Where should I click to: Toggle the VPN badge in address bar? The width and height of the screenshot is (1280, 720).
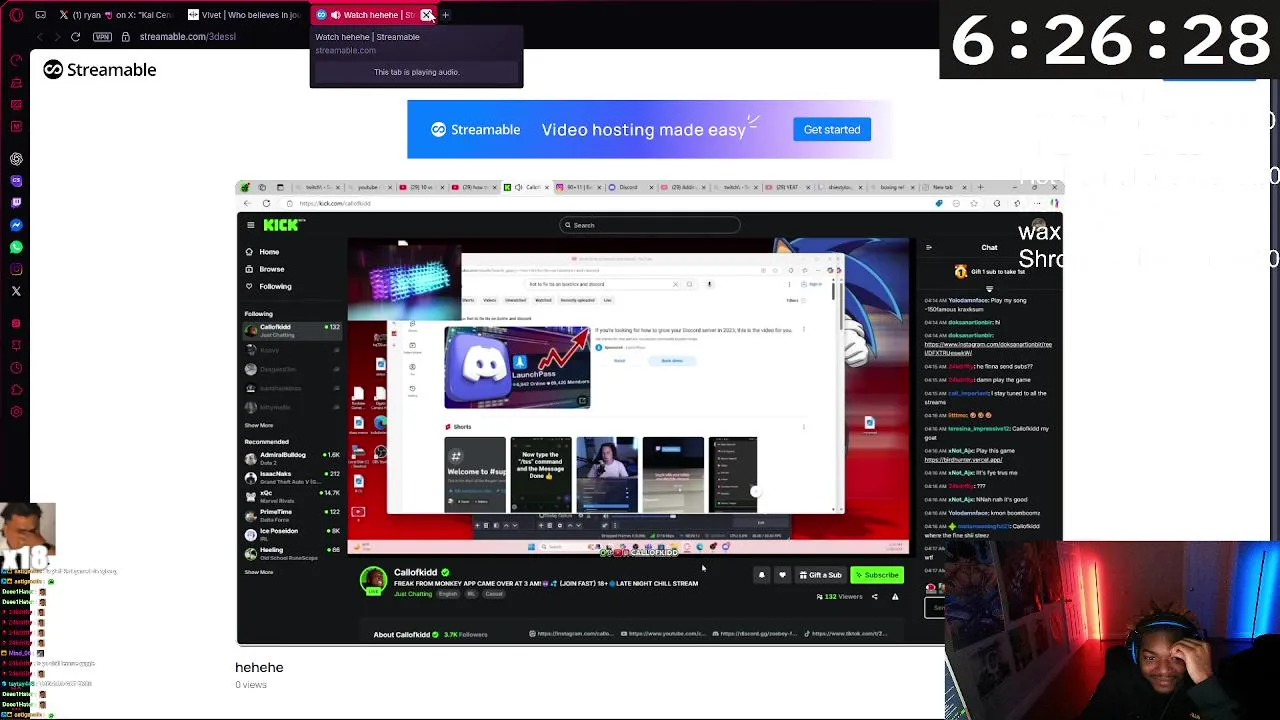[x=102, y=37]
